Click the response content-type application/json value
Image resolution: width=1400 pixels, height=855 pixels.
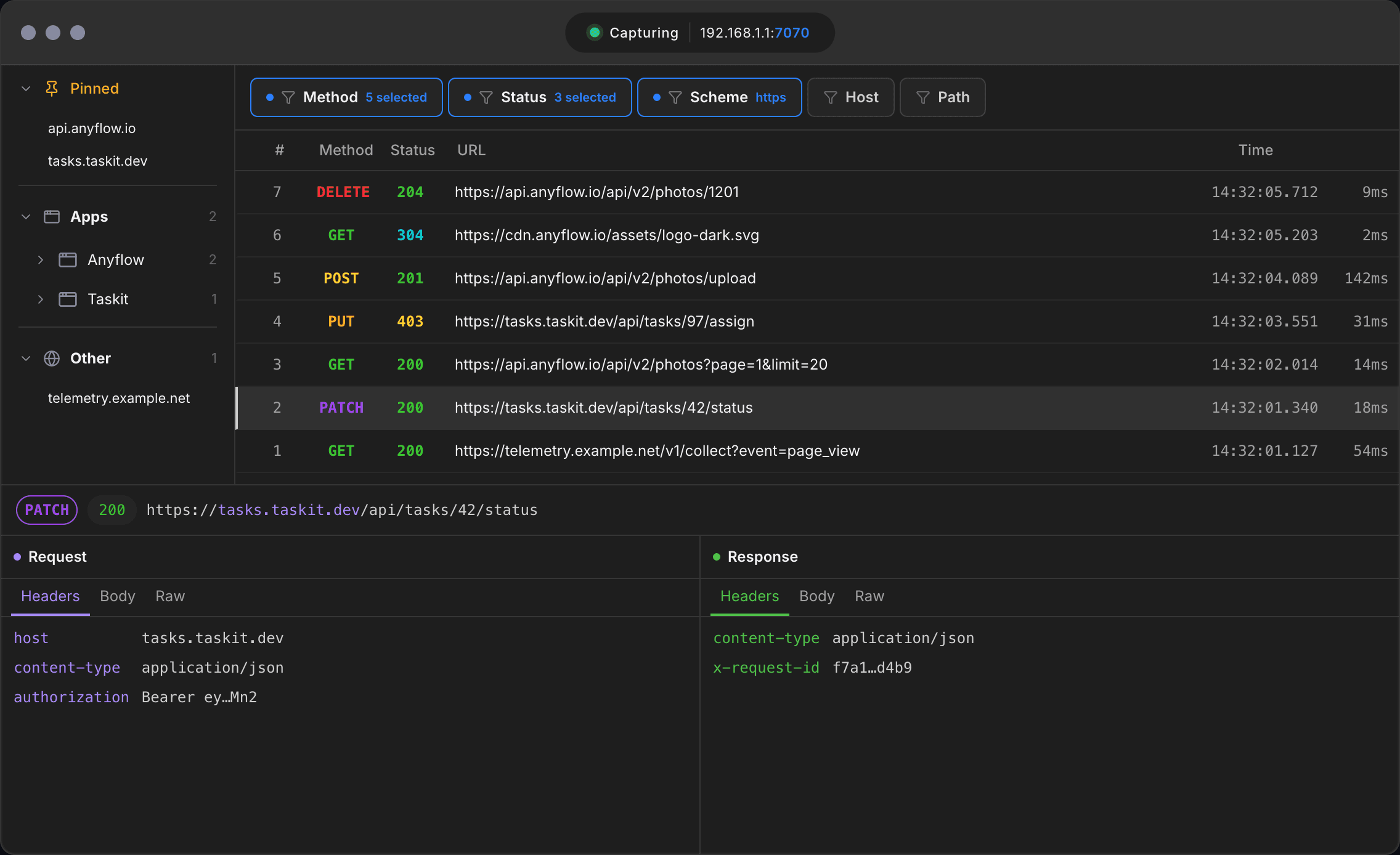pos(903,638)
